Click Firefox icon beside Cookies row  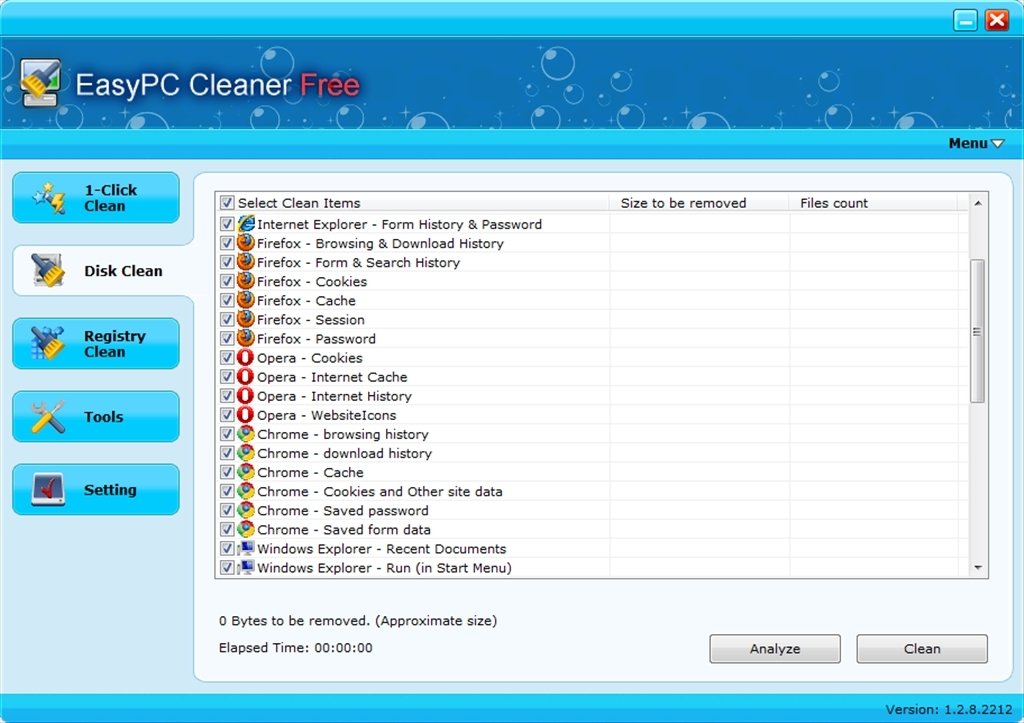pyautogui.click(x=246, y=281)
